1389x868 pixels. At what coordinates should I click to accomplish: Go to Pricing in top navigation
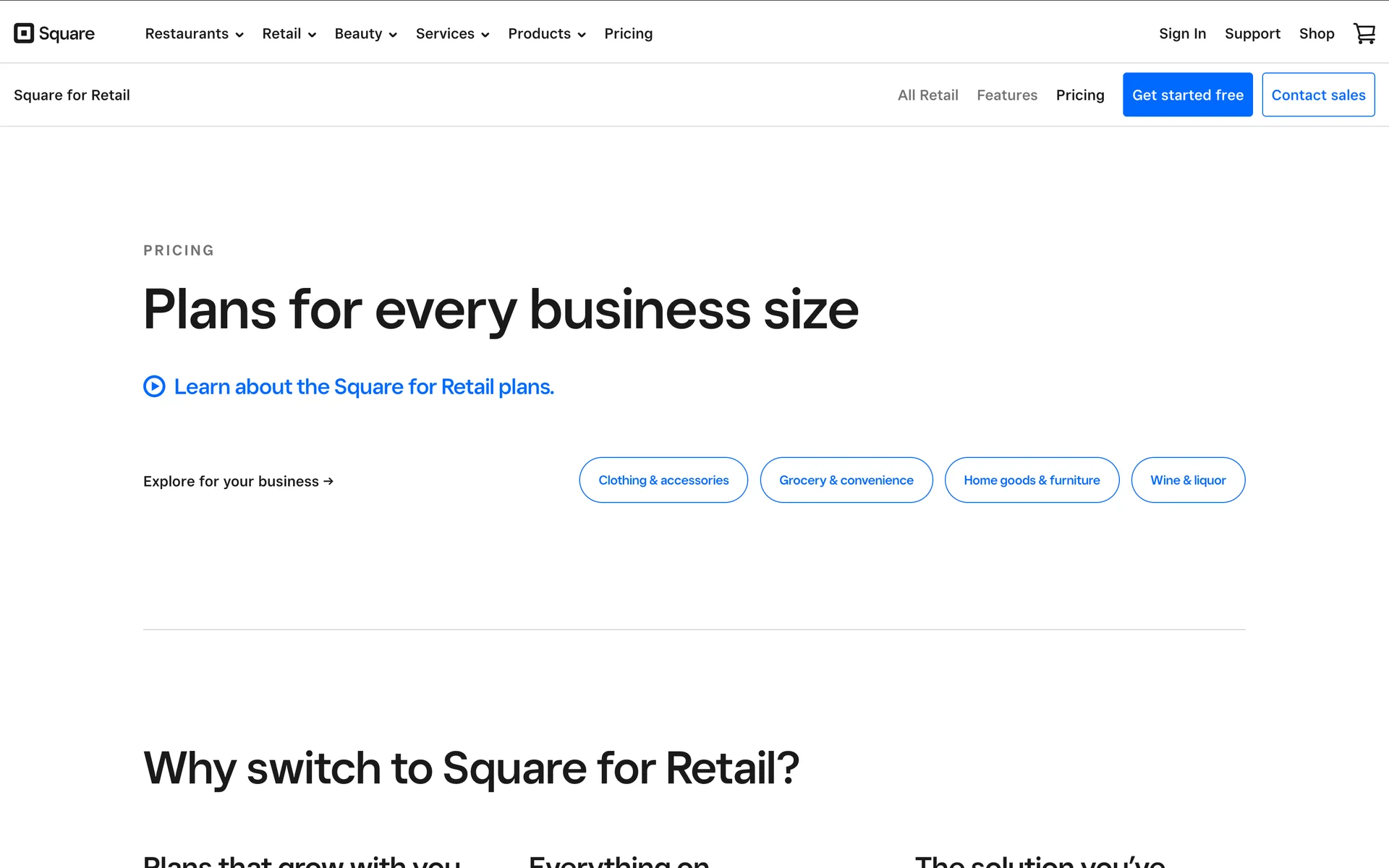(628, 34)
